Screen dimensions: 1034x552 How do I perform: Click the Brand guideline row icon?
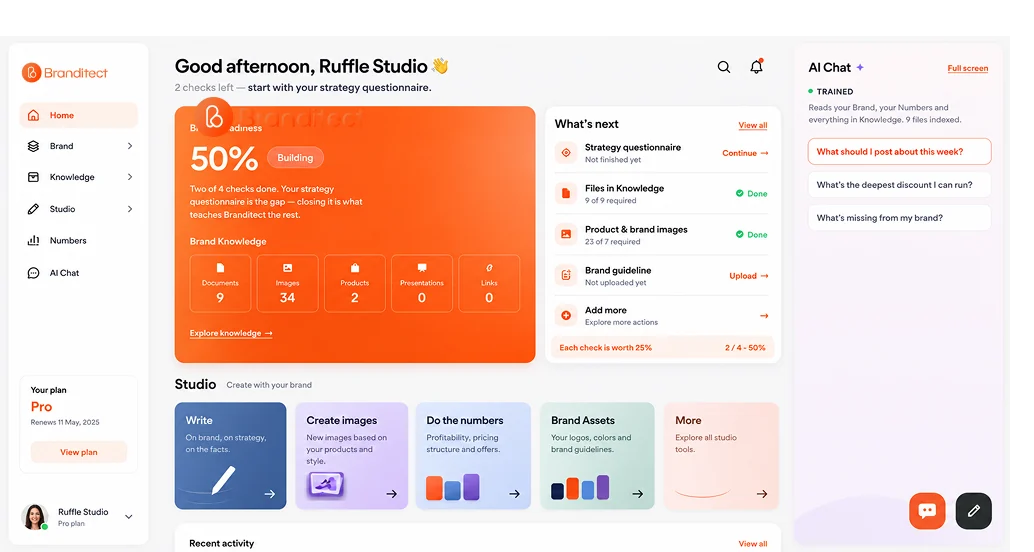tap(566, 276)
